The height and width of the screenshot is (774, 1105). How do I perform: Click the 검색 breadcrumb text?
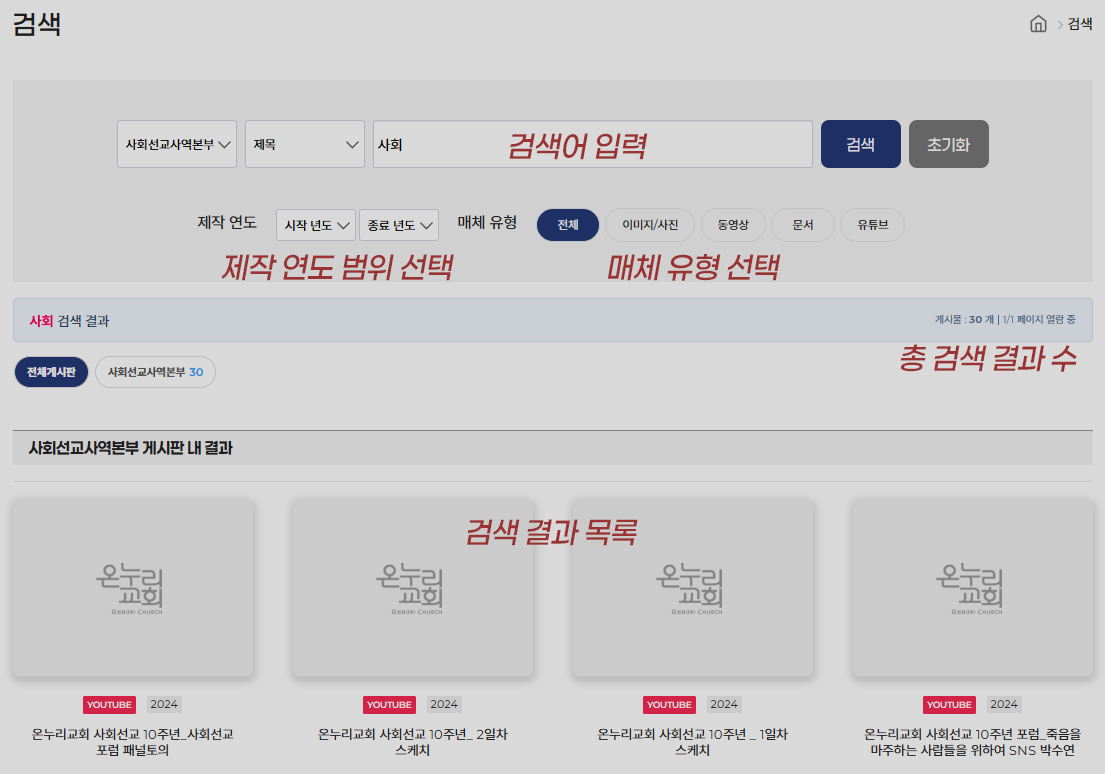1080,24
